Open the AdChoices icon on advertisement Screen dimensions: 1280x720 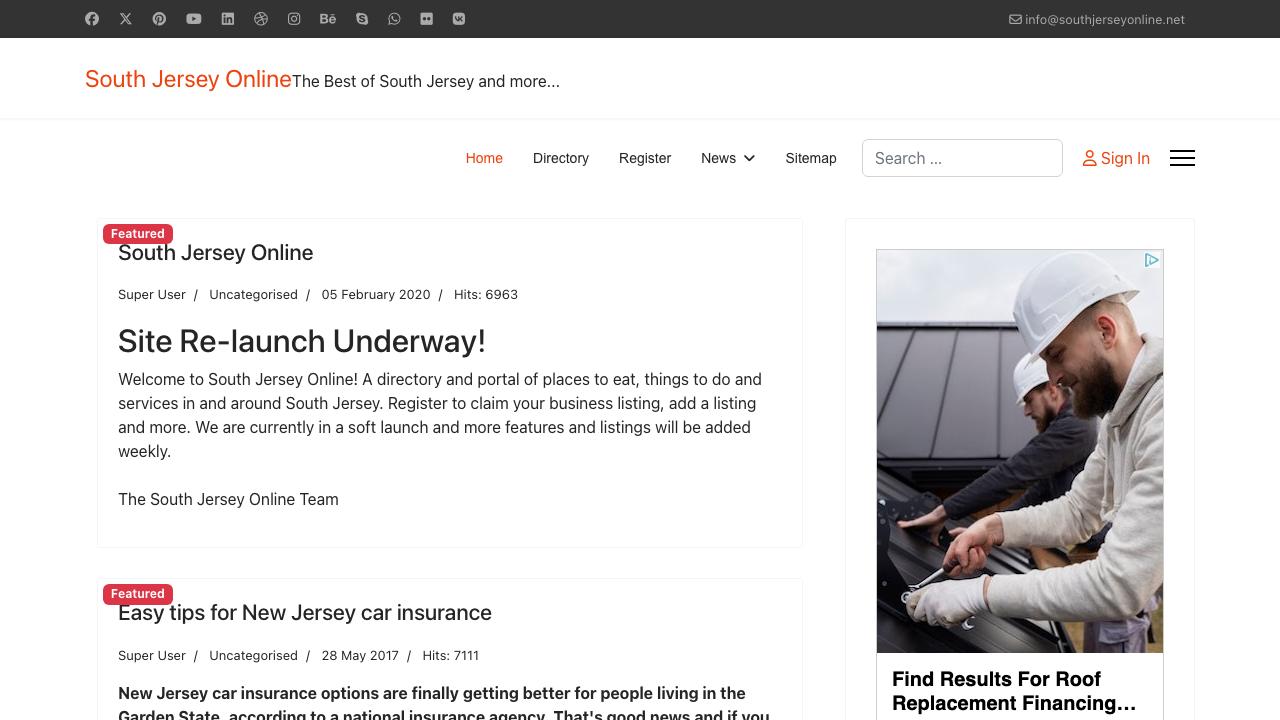tap(1151, 260)
